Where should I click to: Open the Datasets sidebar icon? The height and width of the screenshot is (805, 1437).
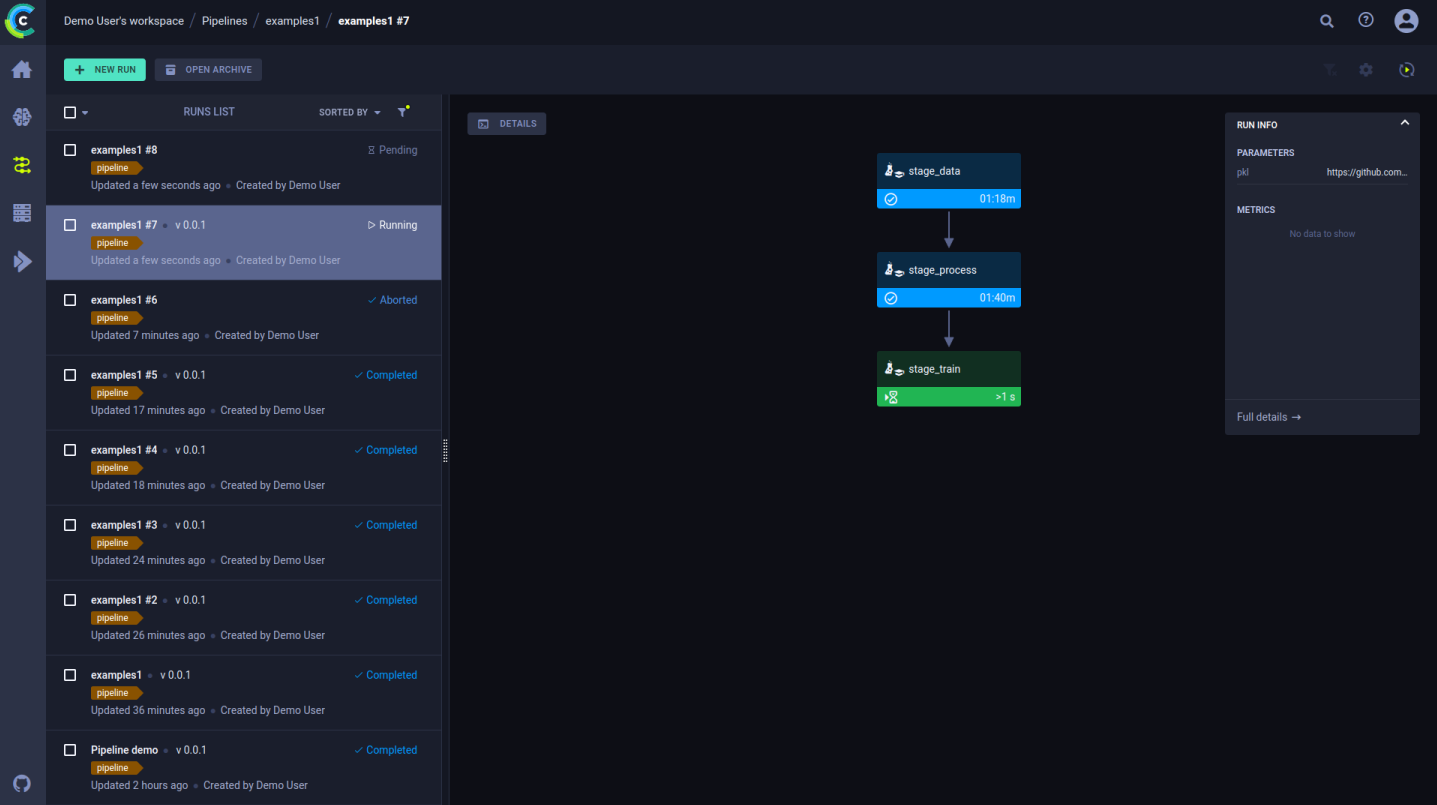[22, 213]
